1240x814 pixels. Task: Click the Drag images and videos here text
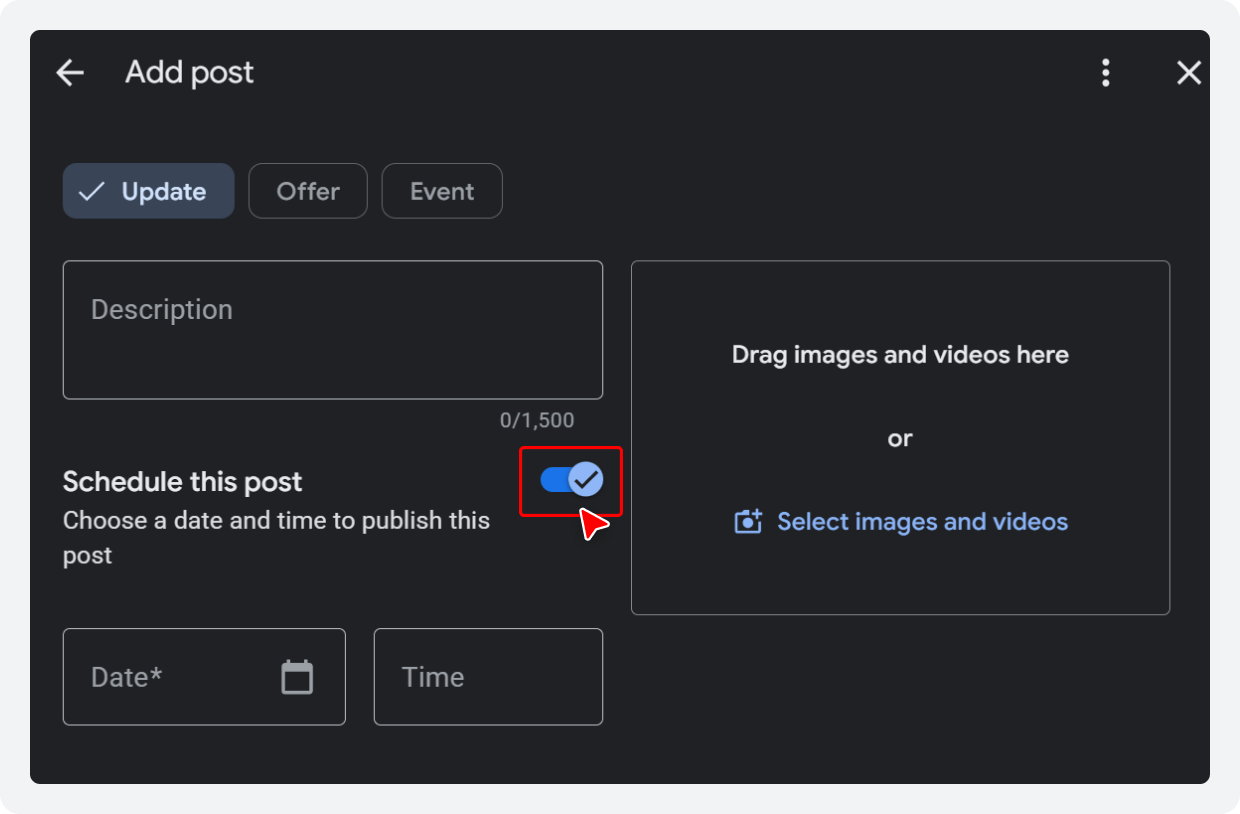tap(900, 355)
